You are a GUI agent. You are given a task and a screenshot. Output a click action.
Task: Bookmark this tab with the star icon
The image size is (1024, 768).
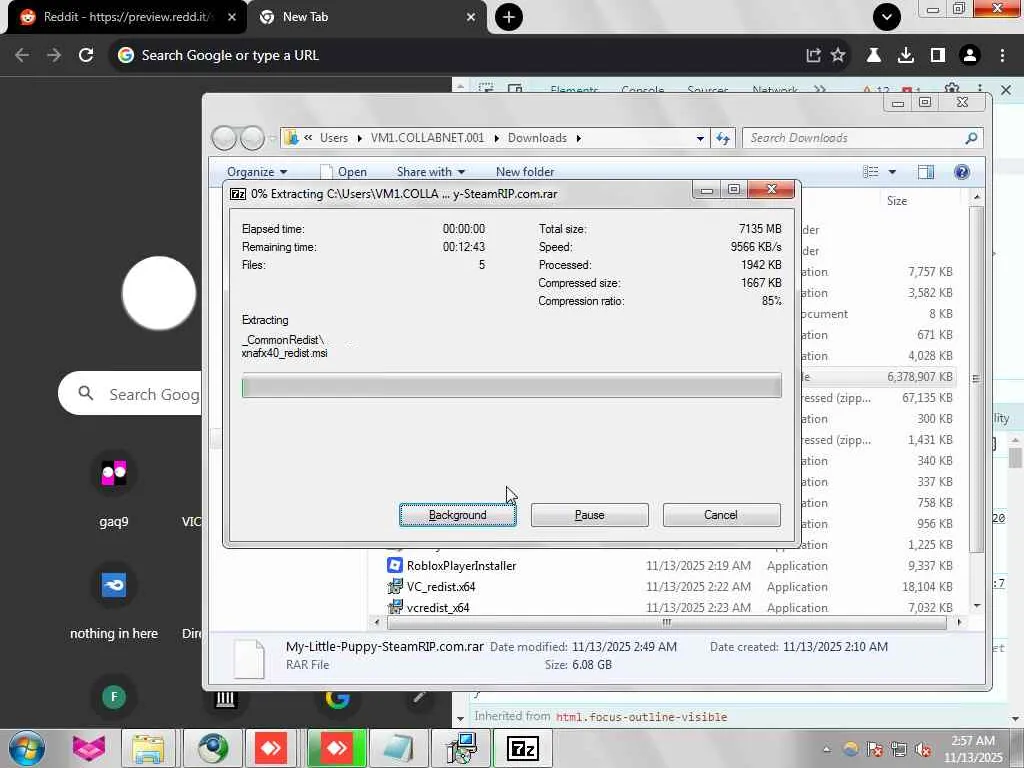pos(838,56)
